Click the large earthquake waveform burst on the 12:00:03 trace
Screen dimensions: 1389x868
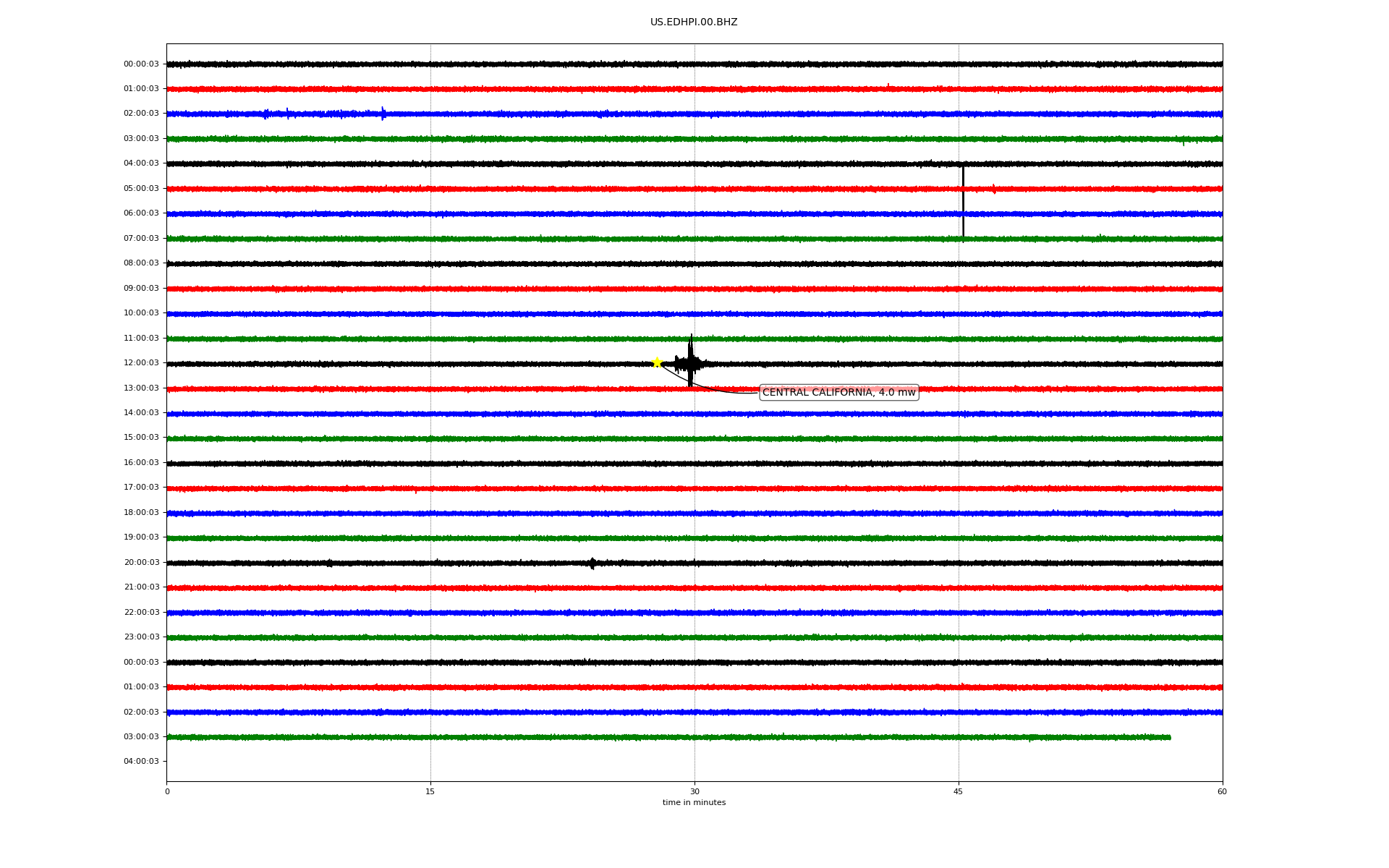[x=691, y=361]
